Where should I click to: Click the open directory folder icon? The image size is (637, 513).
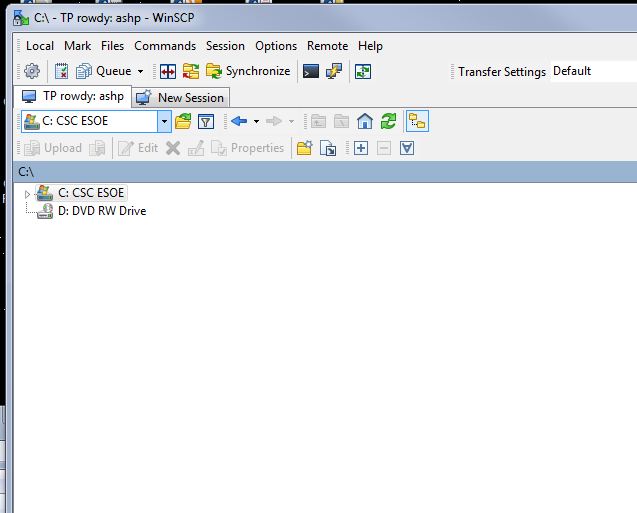point(183,122)
